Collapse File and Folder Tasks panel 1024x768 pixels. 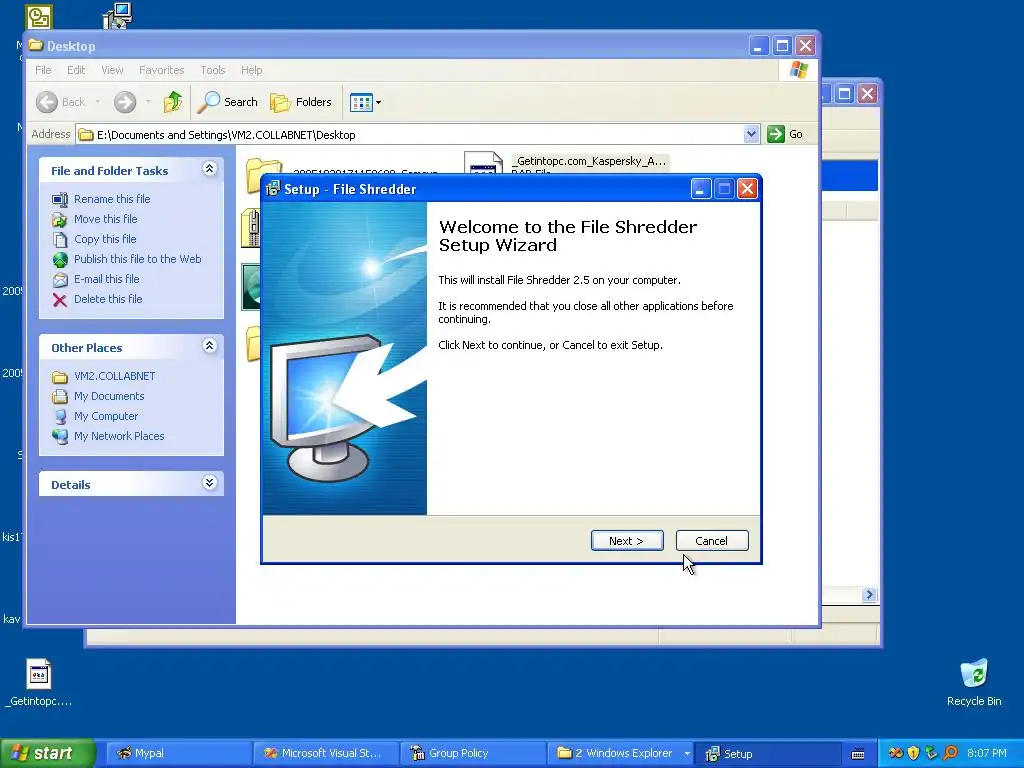pyautogui.click(x=209, y=169)
